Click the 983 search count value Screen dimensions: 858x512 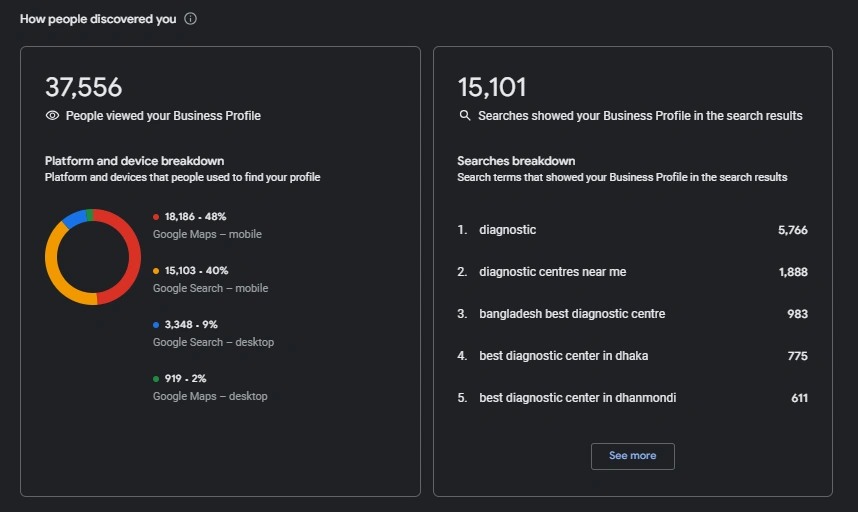pos(798,314)
